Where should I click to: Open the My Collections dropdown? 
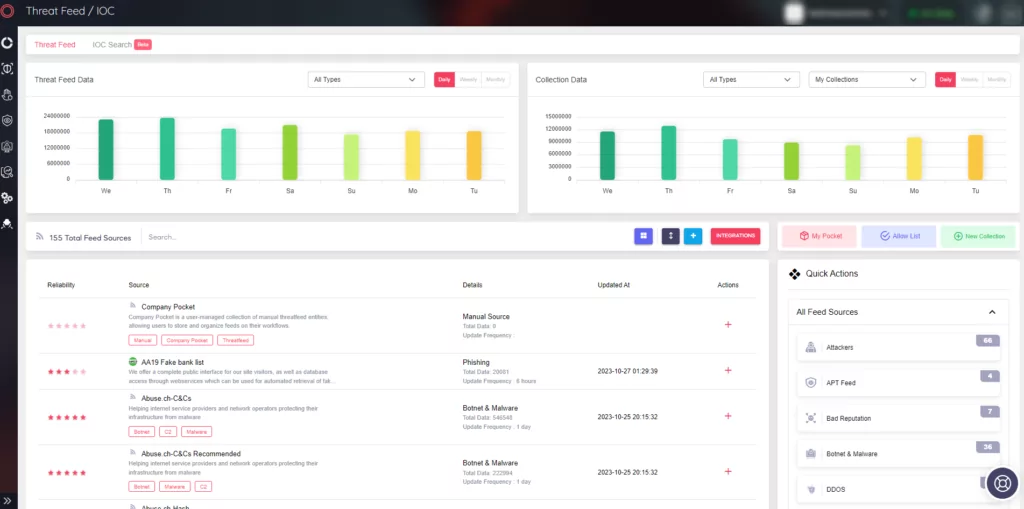pyautogui.click(x=867, y=80)
